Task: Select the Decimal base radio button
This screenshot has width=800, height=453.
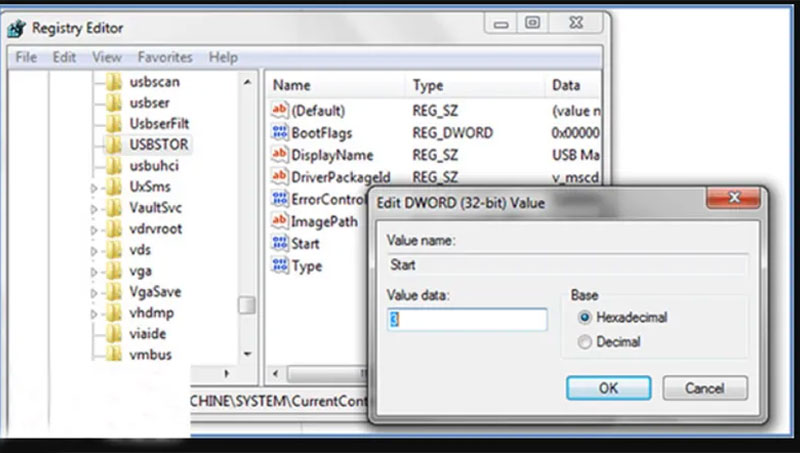Action: click(585, 342)
